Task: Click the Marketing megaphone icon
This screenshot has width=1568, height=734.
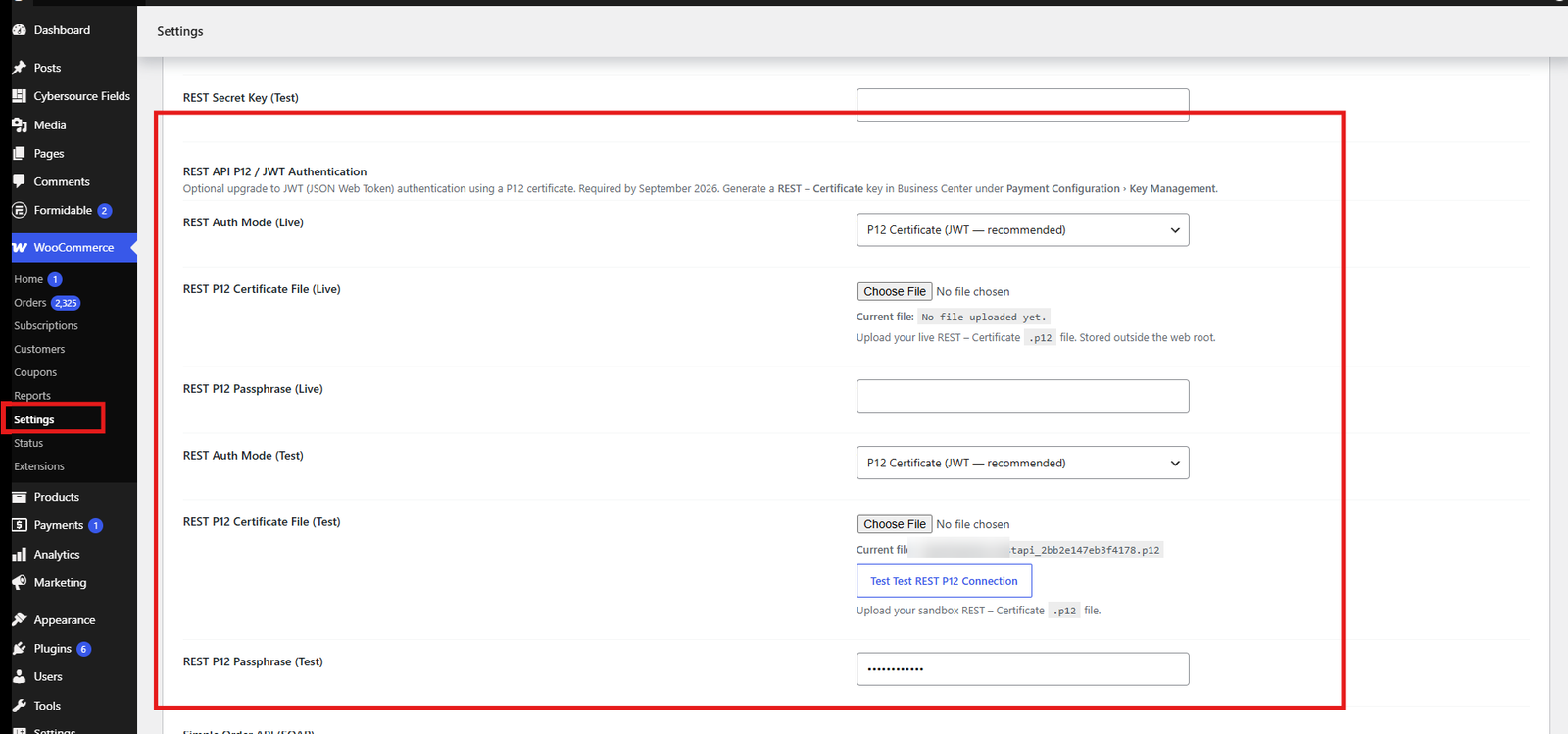Action: click(19, 583)
